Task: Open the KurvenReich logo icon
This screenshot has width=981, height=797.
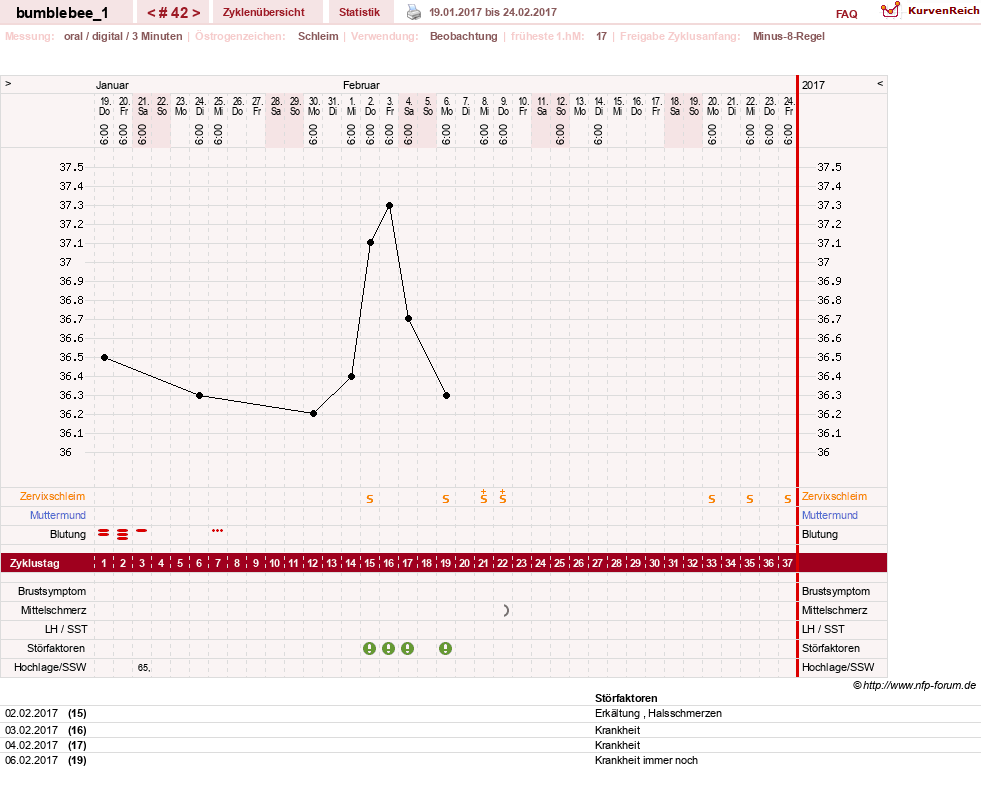Action: (890, 10)
